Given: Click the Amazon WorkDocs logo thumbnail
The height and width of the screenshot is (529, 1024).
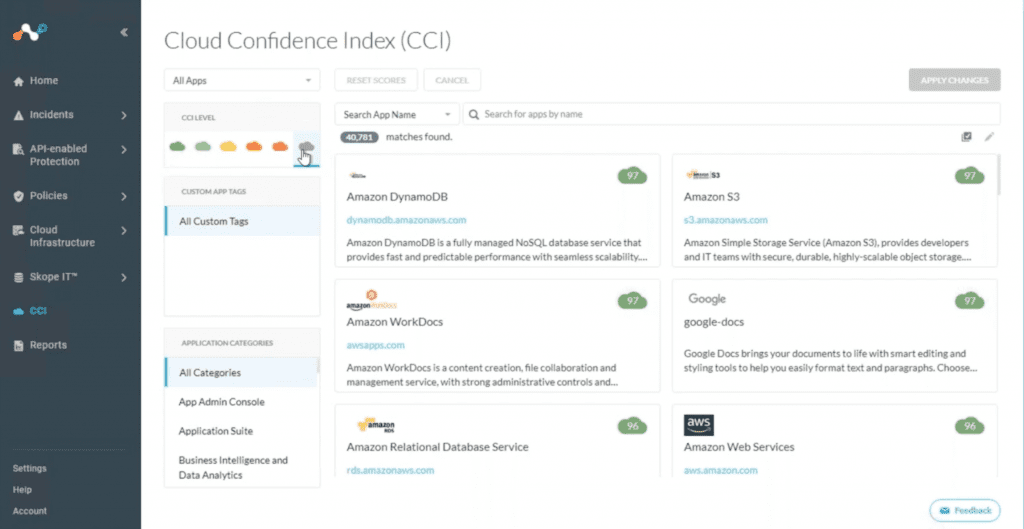Looking at the screenshot, I should (372, 300).
